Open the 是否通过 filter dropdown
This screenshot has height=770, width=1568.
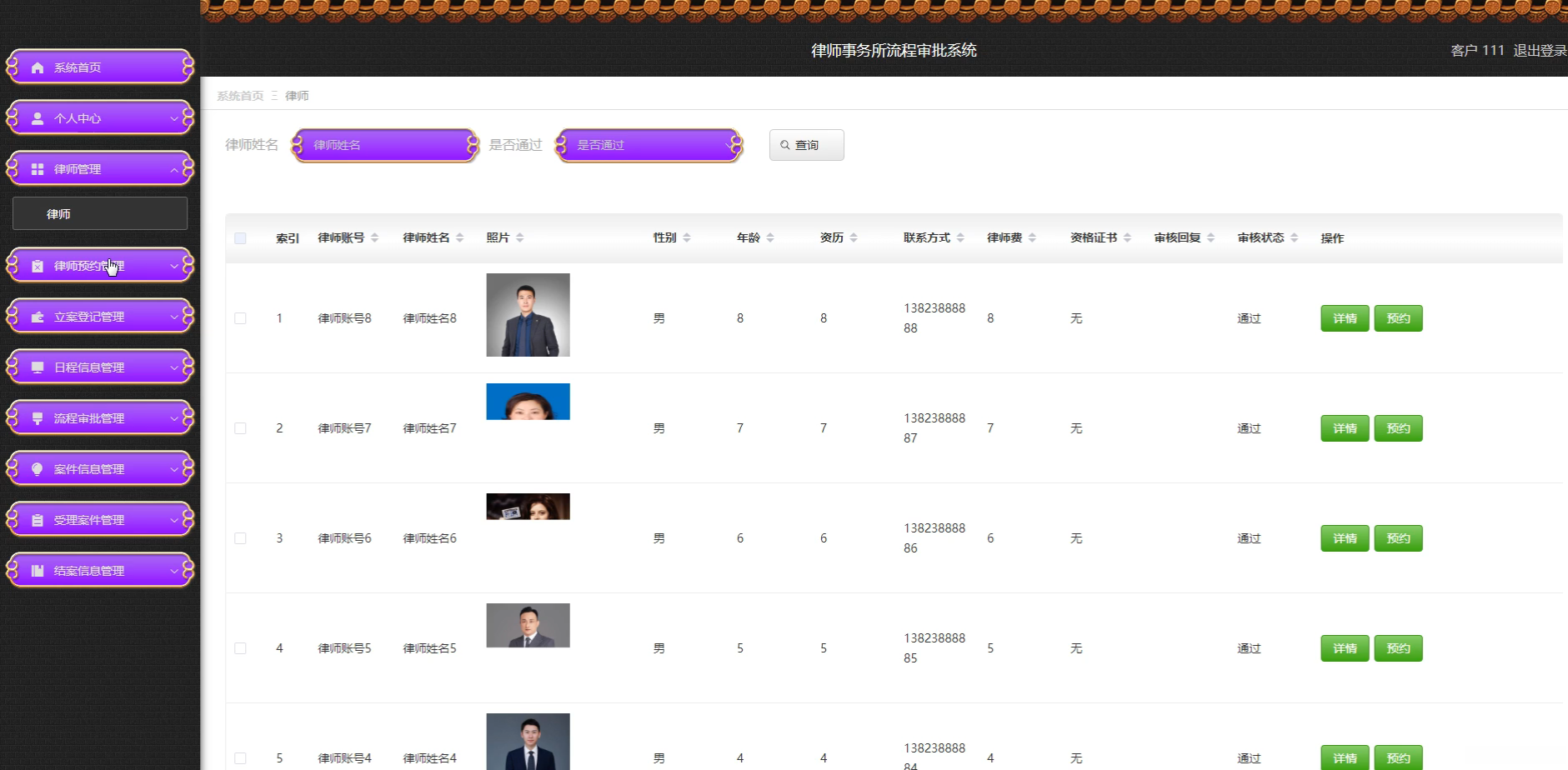pos(649,145)
